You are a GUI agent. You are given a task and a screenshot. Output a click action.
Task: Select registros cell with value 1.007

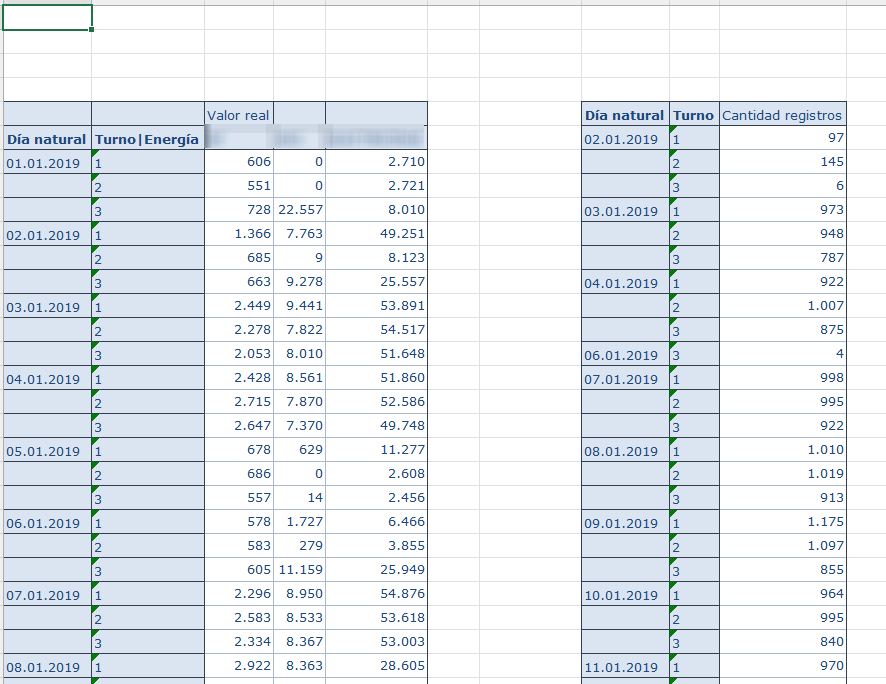coord(783,306)
